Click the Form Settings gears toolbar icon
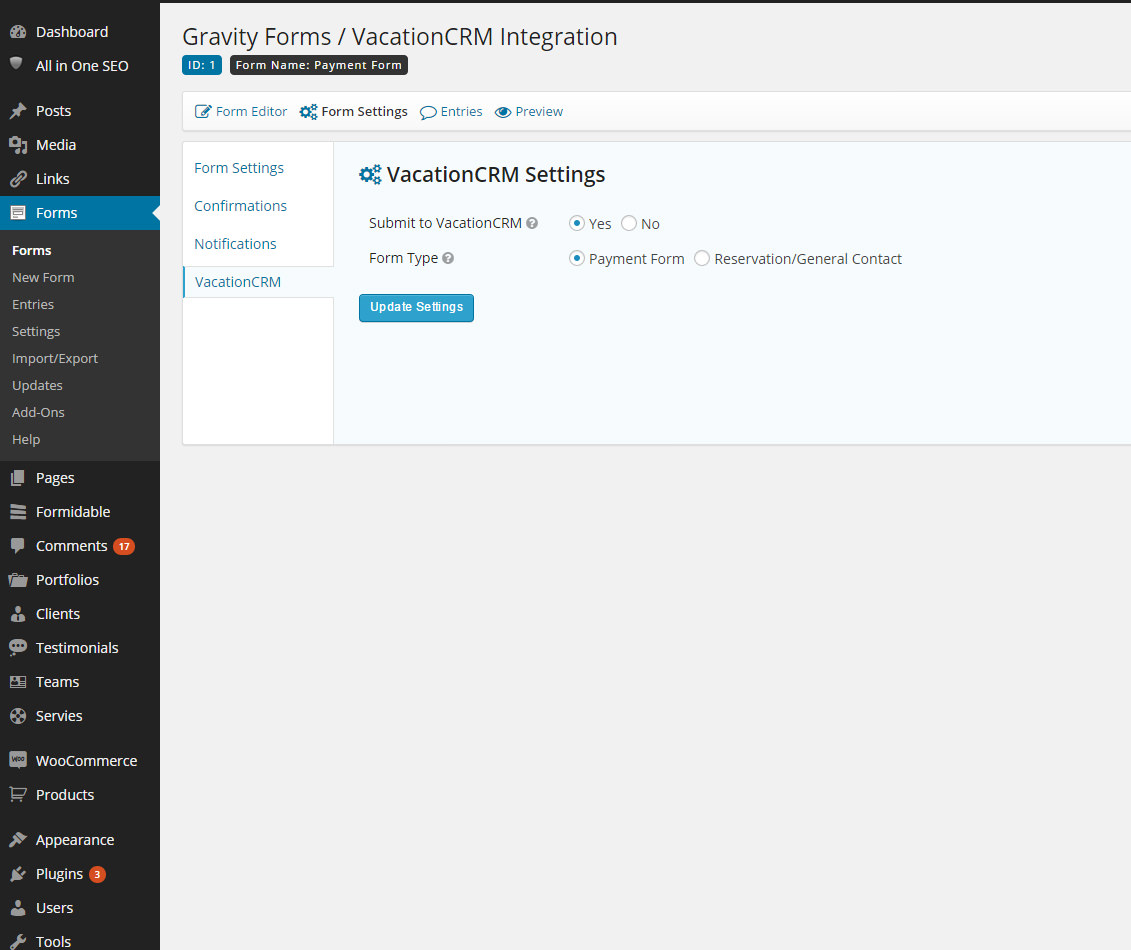The image size is (1131, 950). (x=309, y=112)
